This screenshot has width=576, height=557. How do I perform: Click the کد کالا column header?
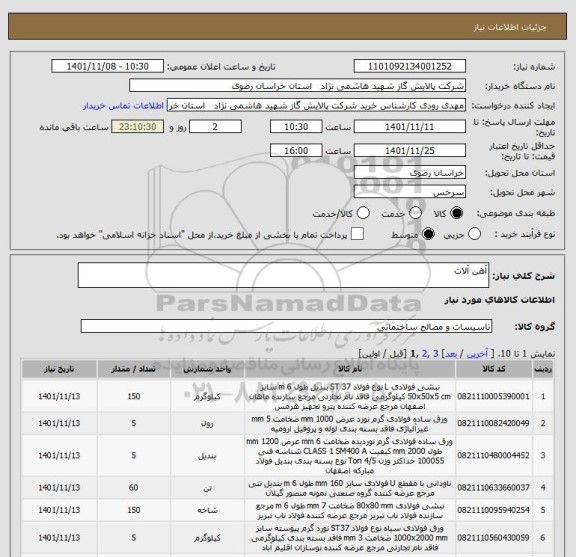coord(494,369)
